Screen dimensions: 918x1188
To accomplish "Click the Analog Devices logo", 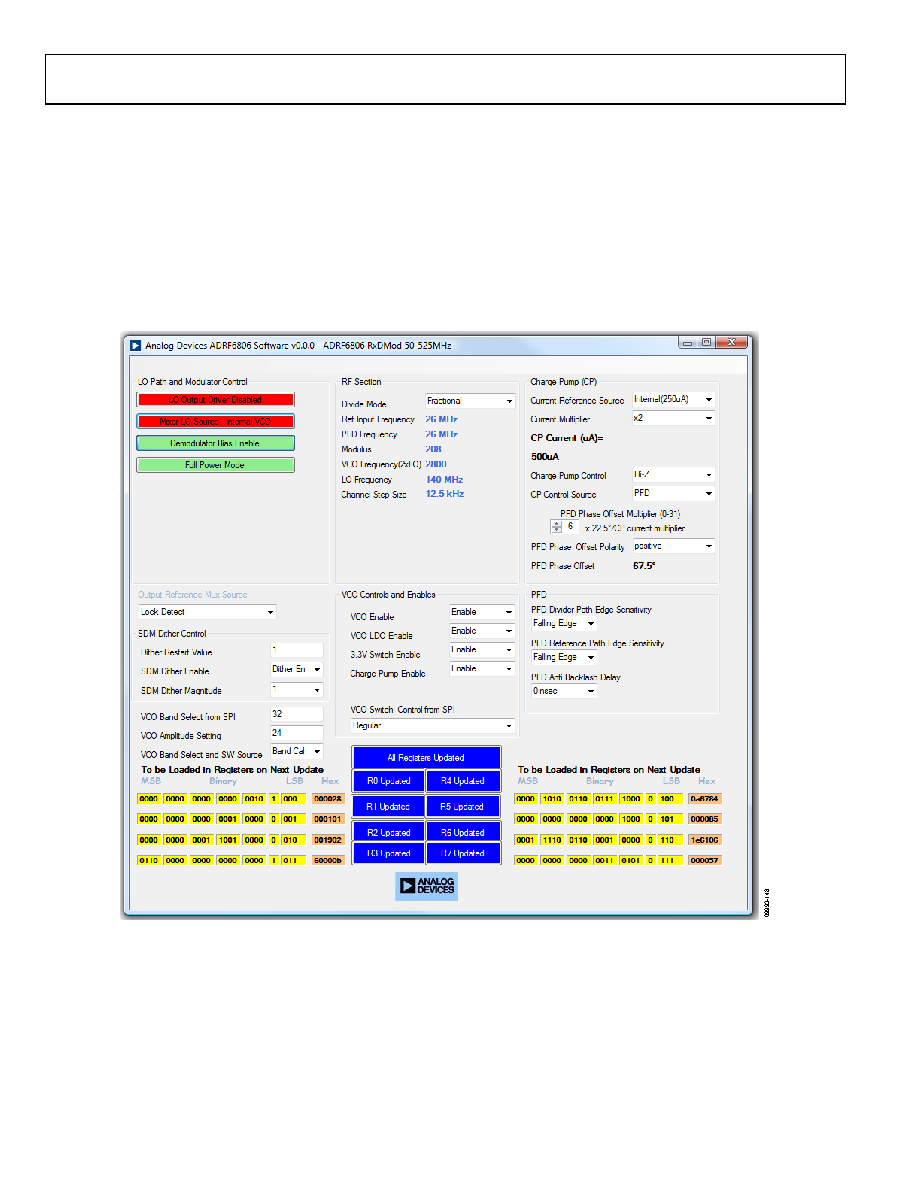I will [426, 886].
